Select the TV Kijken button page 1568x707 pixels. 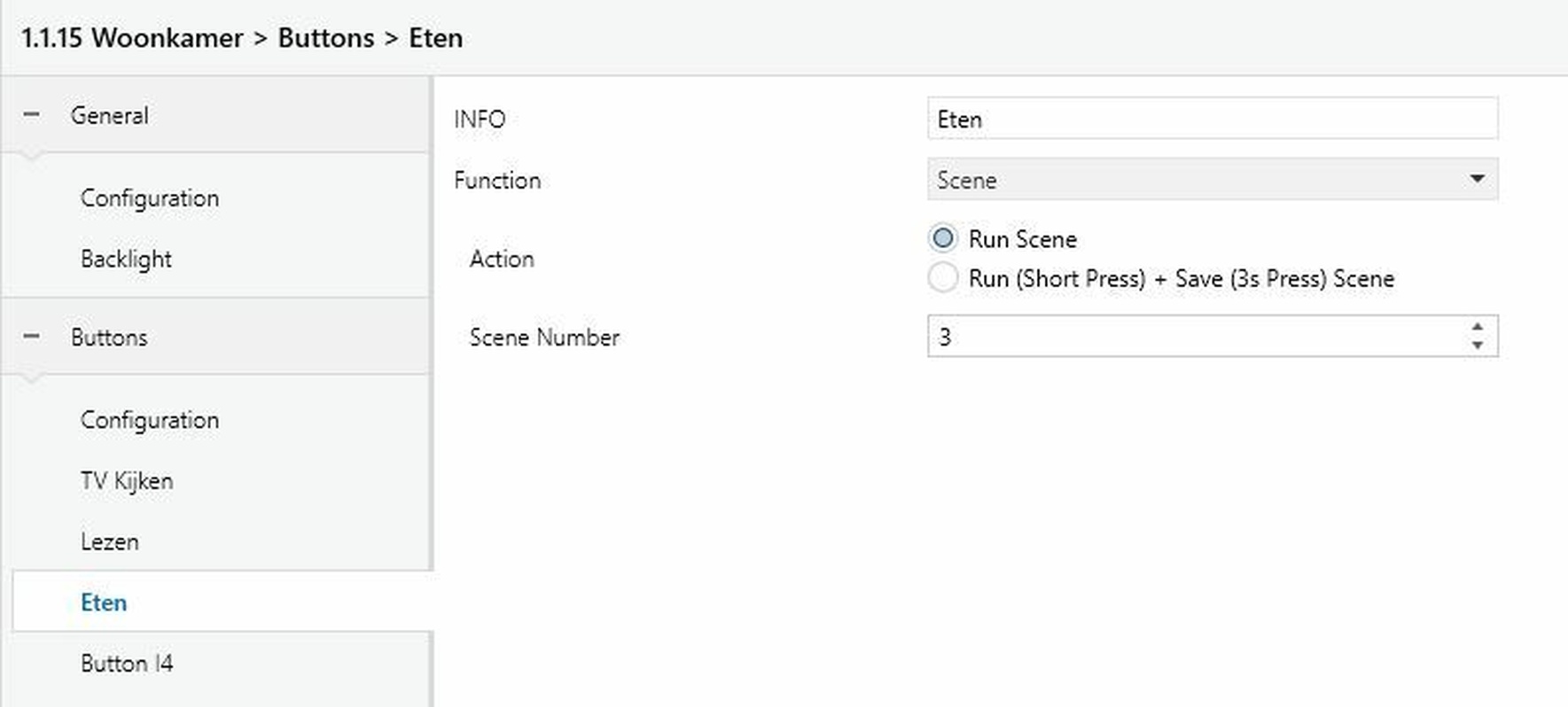(127, 481)
